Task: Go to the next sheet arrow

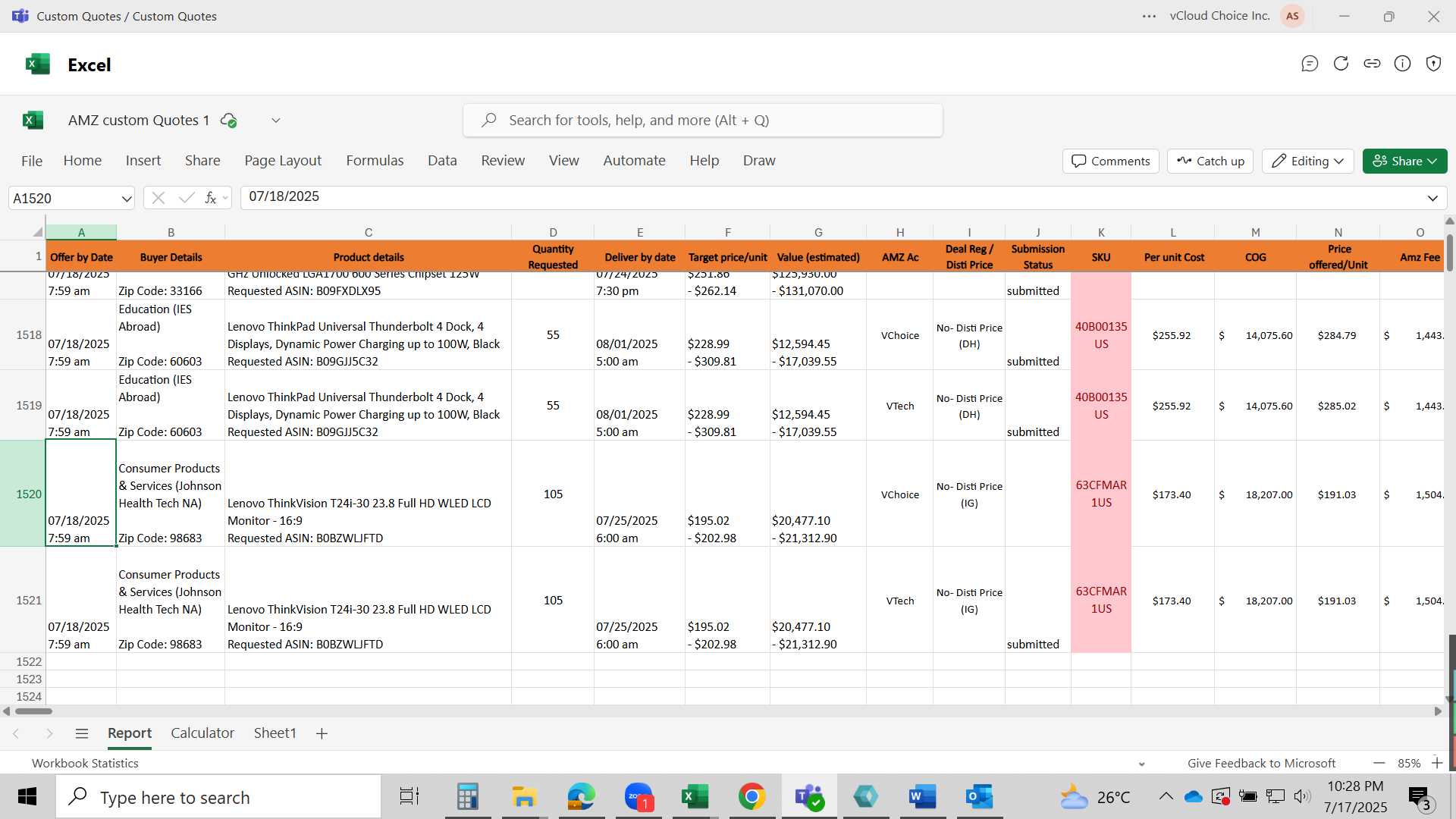Action: pos(49,733)
